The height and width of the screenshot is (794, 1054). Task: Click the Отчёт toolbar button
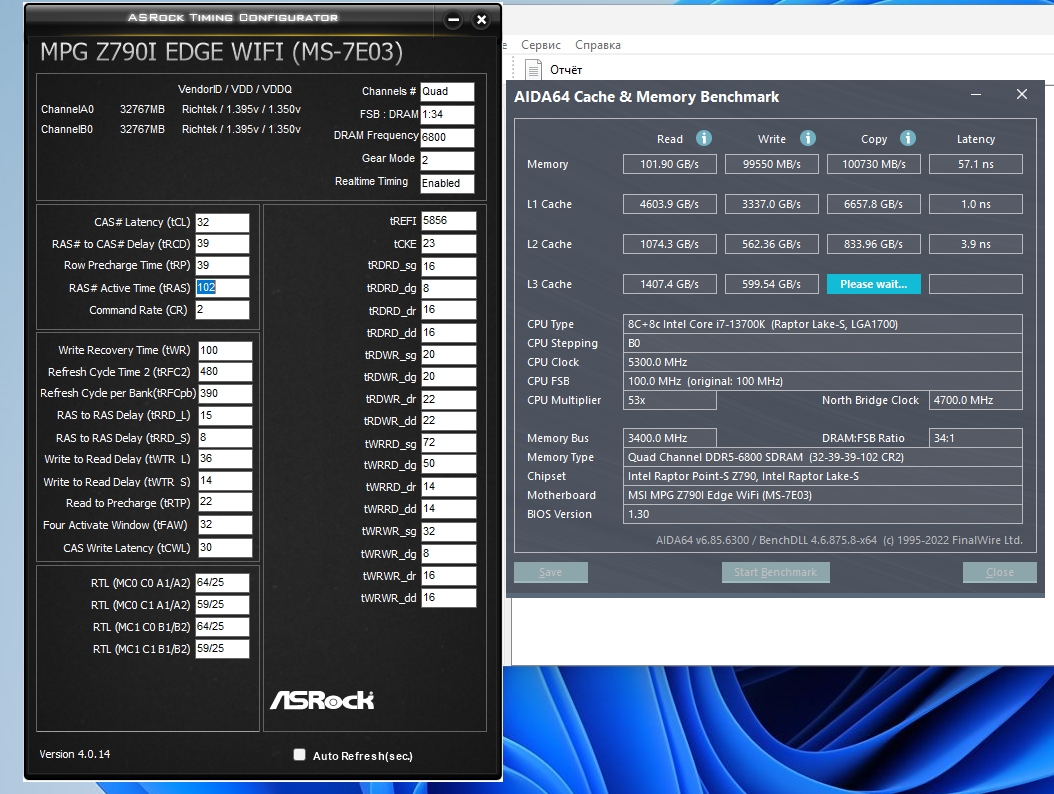pyautogui.click(x=554, y=69)
